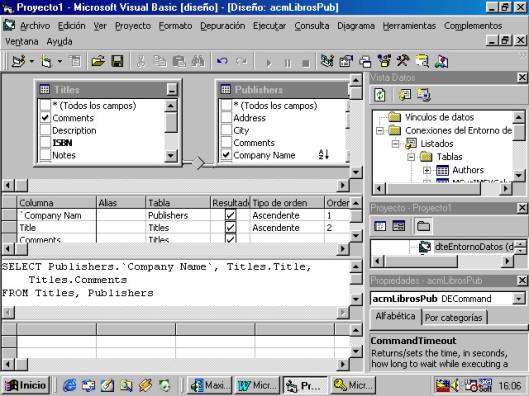Open the Menu Editor toolbar icon
529x396 pixels.
point(75,61)
